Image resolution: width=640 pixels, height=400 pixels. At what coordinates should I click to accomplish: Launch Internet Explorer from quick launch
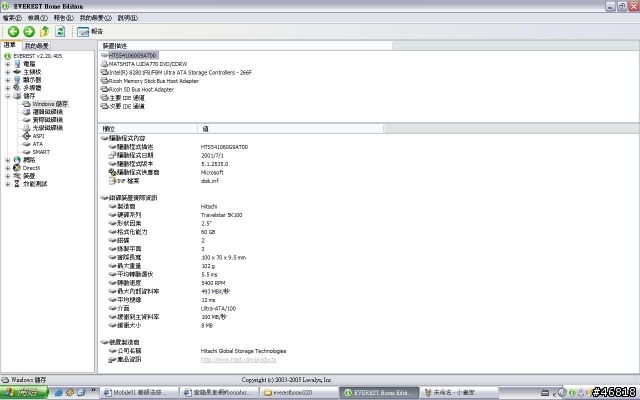coord(58,393)
